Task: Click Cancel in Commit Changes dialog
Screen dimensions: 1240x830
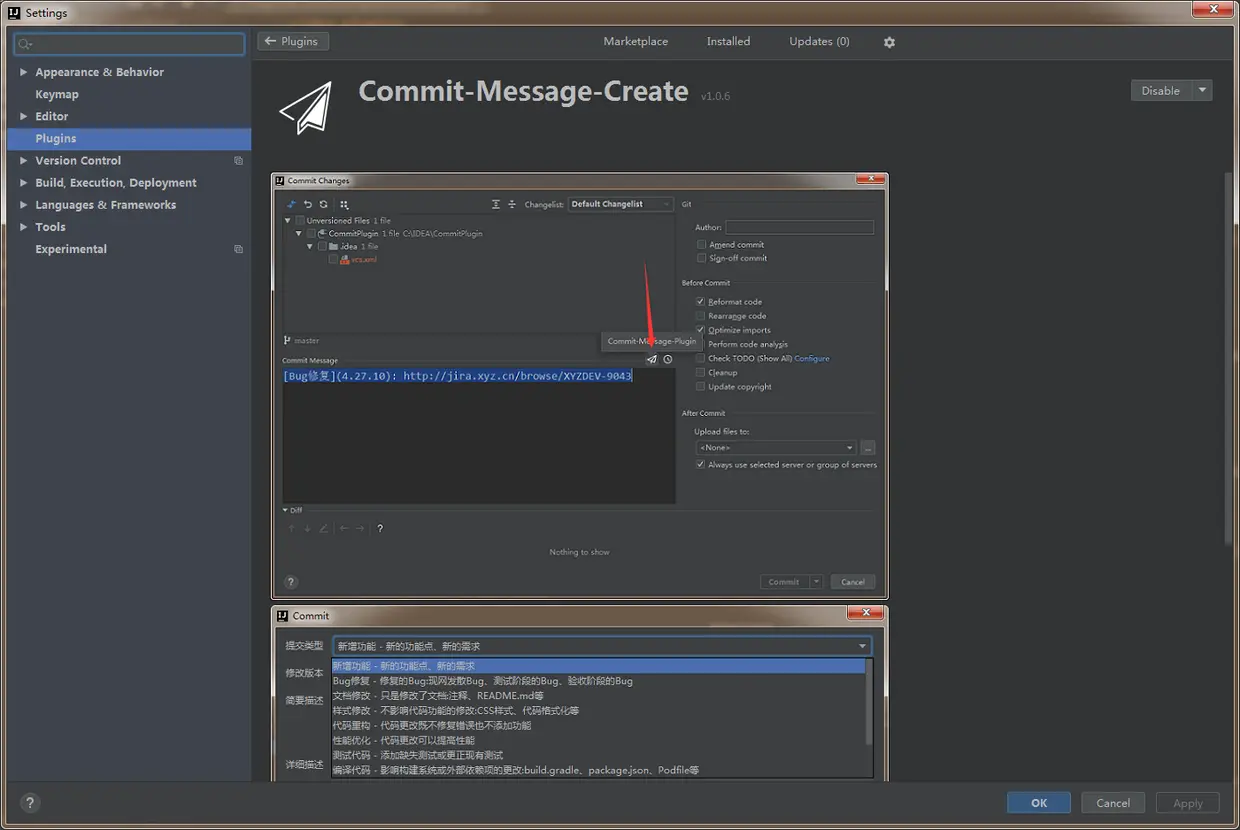Action: click(x=853, y=582)
